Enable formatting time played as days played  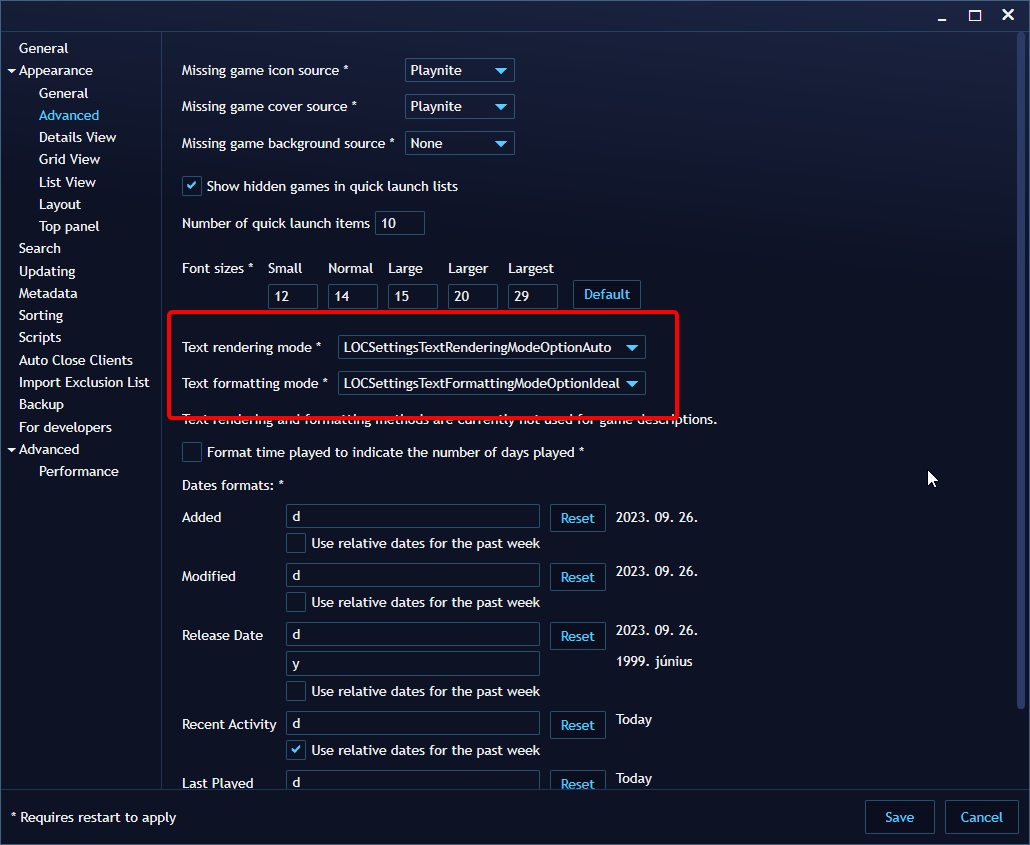tap(191, 452)
